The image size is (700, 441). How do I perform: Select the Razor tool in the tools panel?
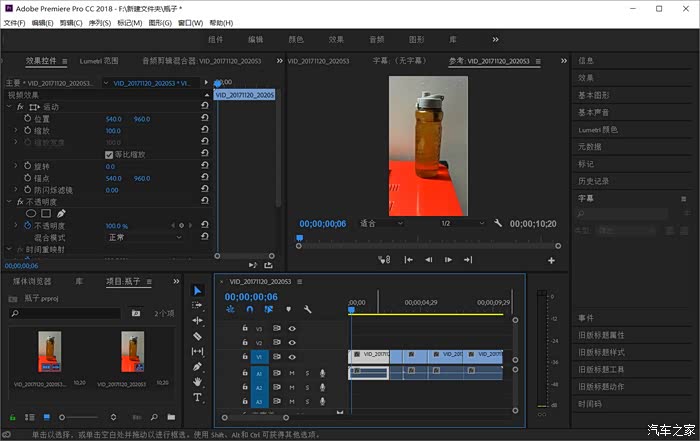click(197, 336)
